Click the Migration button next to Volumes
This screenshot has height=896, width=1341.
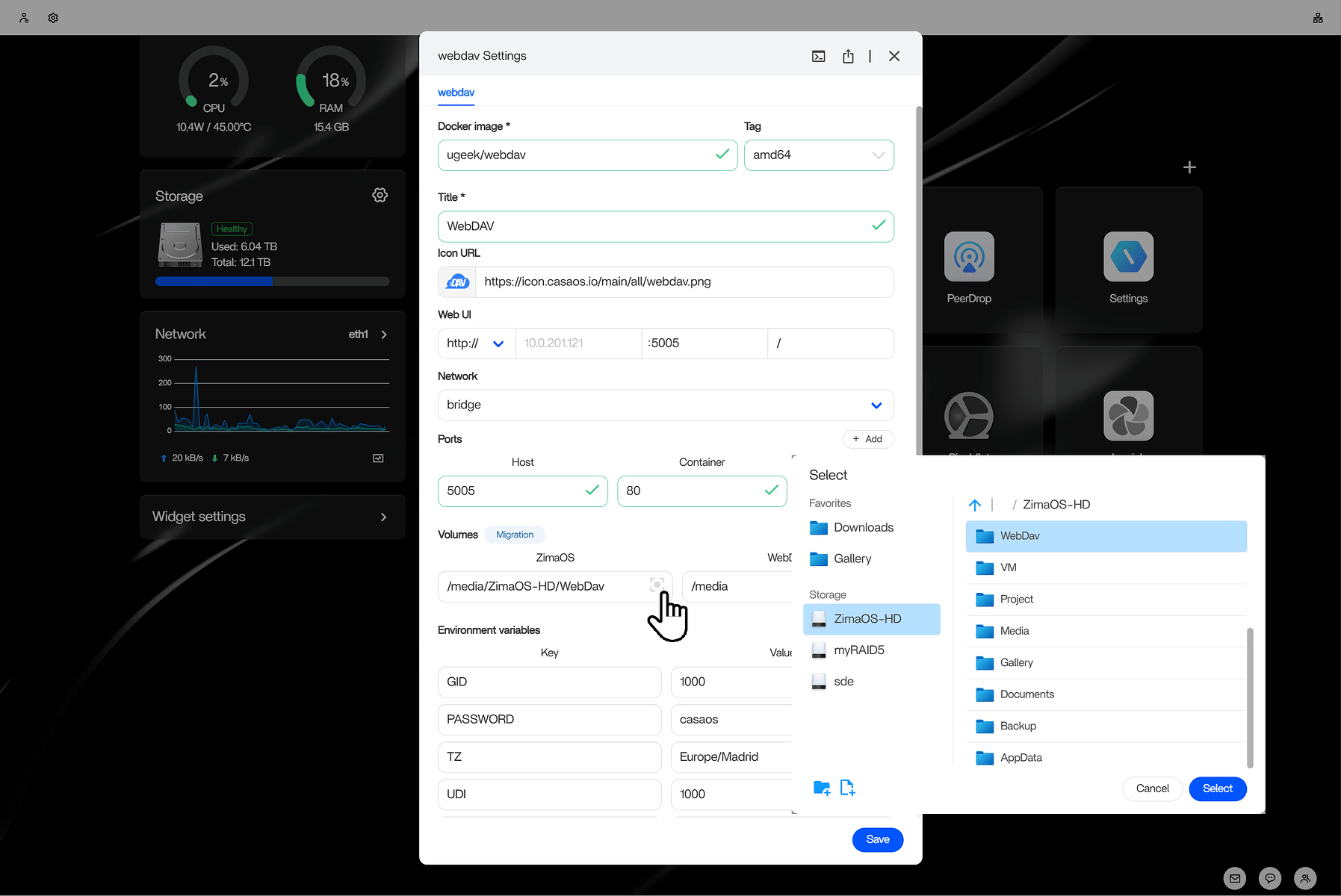point(515,535)
